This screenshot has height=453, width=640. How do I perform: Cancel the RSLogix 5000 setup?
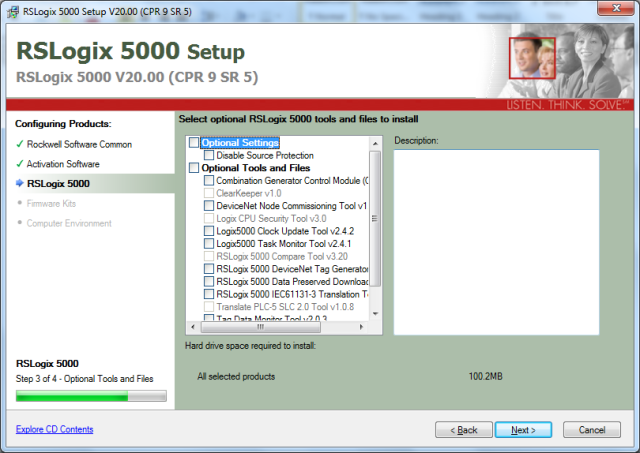[592, 430]
